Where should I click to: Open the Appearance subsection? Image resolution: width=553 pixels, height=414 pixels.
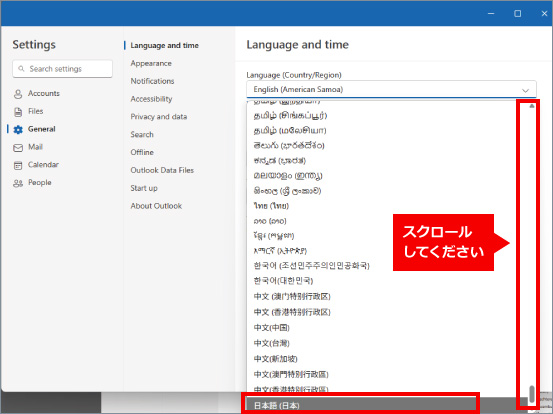pyautogui.click(x=151, y=63)
